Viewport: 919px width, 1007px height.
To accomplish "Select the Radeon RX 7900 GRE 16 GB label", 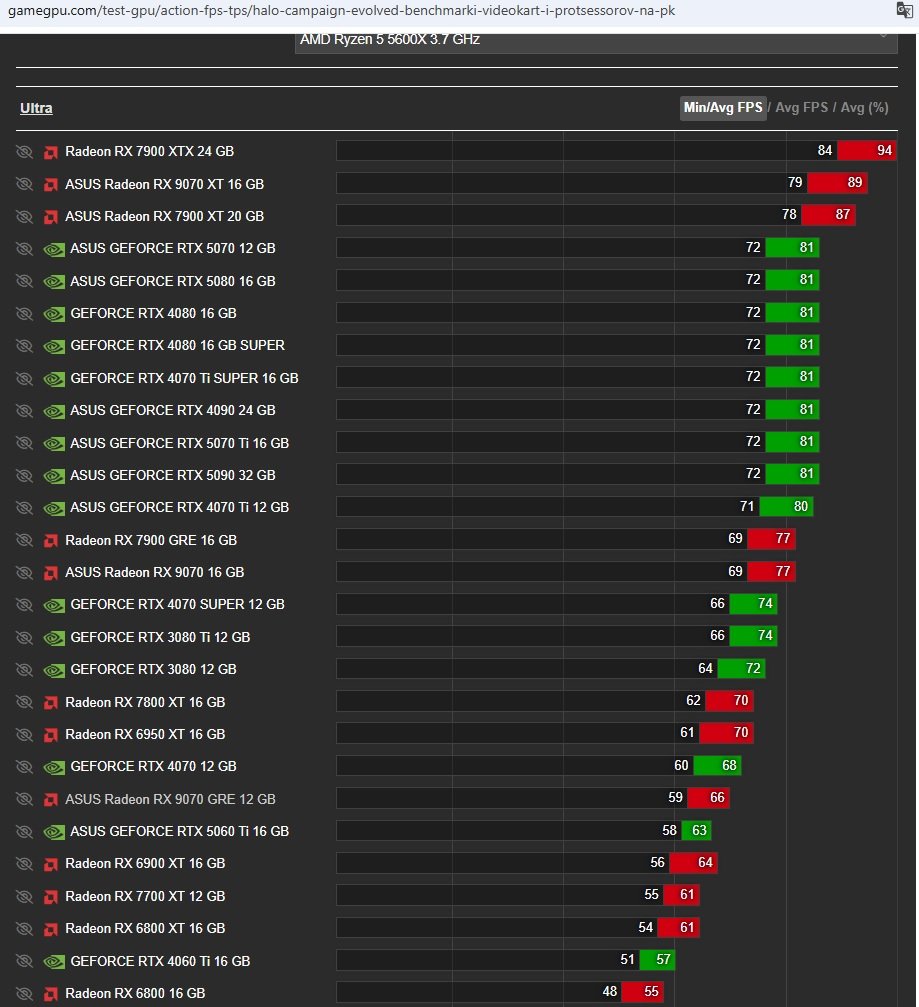I will (x=151, y=540).
